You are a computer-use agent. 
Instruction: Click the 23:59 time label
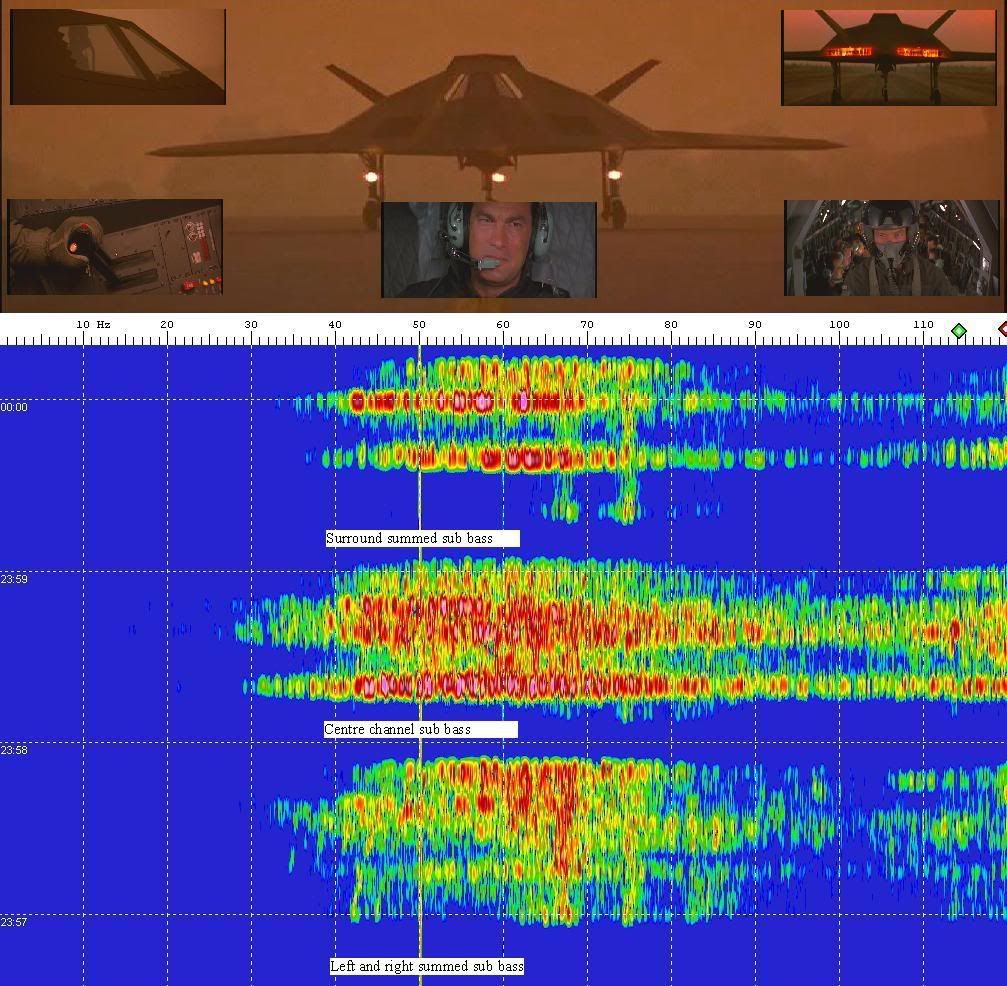(14, 580)
